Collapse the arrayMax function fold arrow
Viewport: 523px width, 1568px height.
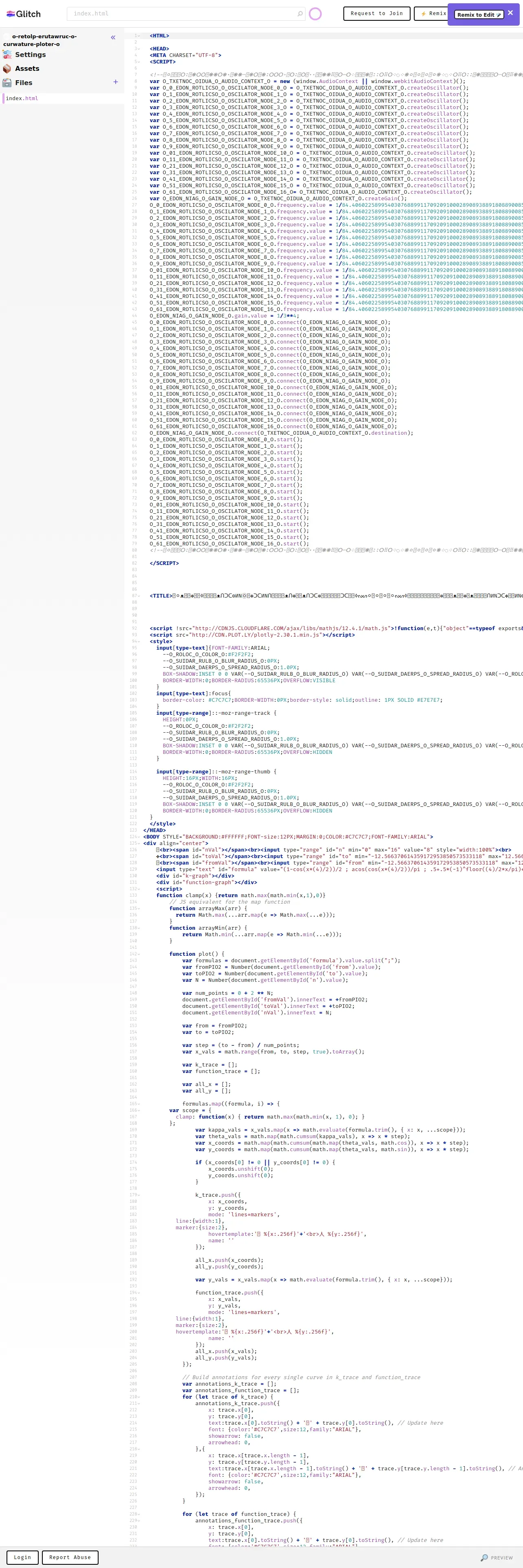coord(139,909)
